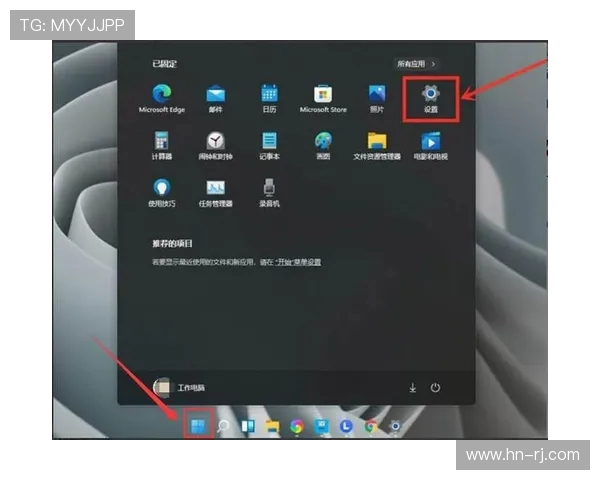Open the power options button

435,387
